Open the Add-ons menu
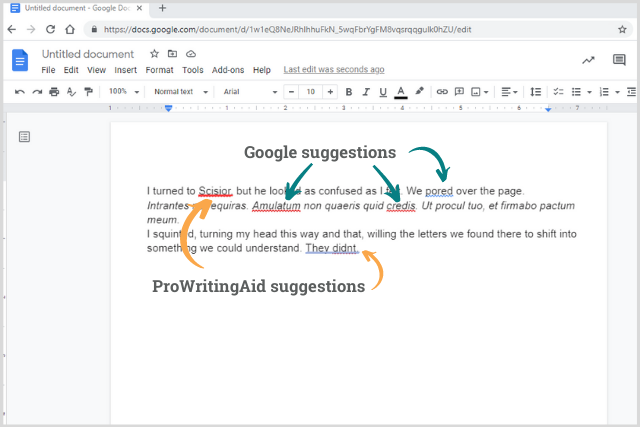Image resolution: width=640 pixels, height=427 pixels. [228, 70]
